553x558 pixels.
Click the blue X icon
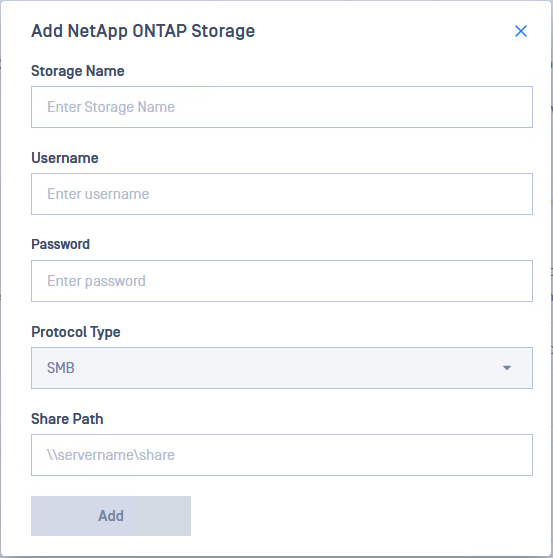click(x=521, y=31)
